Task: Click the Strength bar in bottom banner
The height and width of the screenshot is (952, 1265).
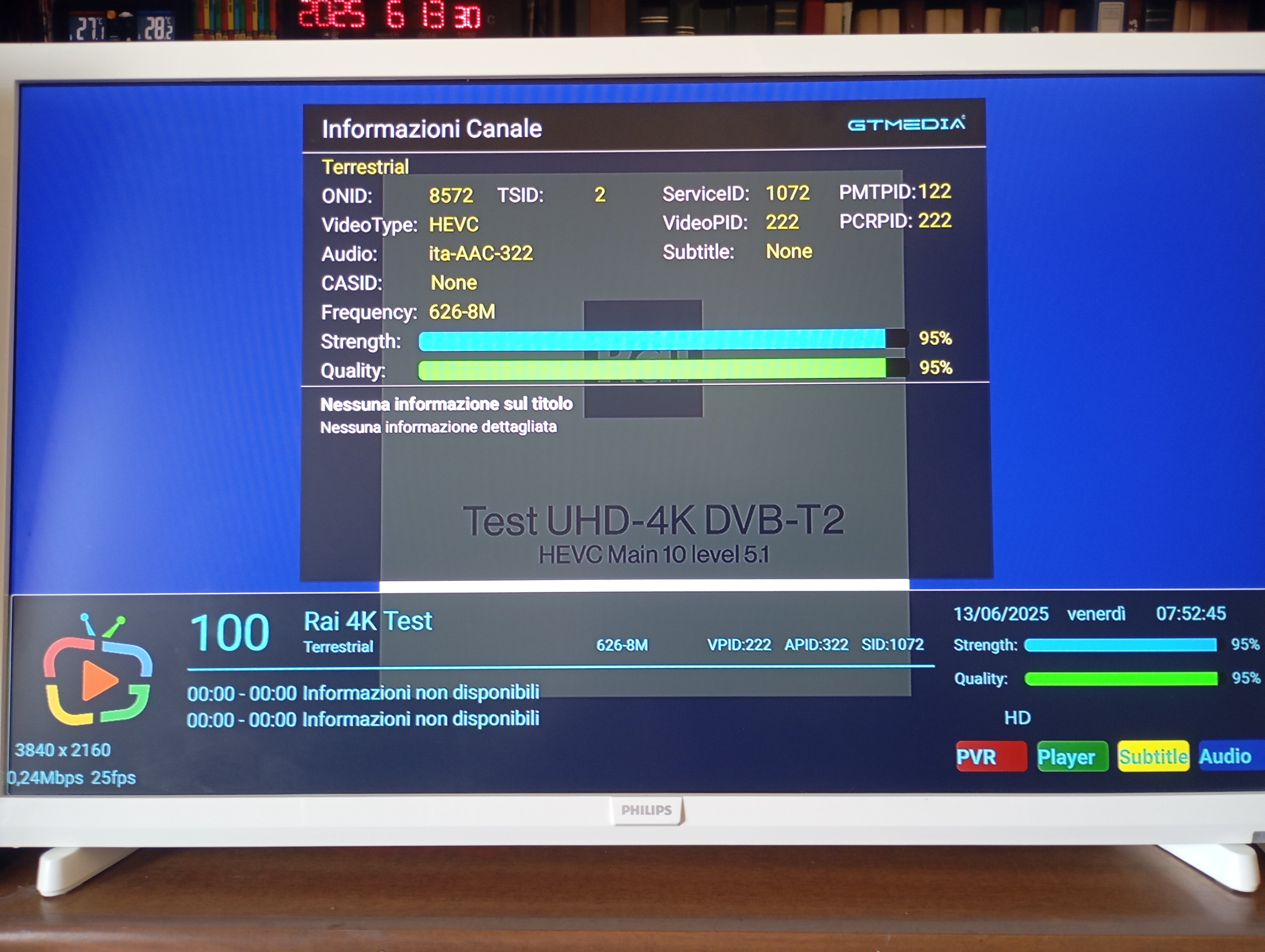Action: [1120, 645]
